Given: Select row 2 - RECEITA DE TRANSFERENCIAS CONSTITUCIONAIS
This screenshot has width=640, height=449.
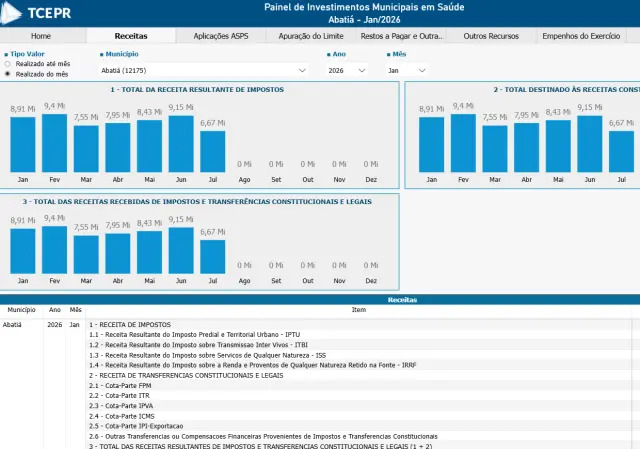Looking at the screenshot, I should (359, 376).
